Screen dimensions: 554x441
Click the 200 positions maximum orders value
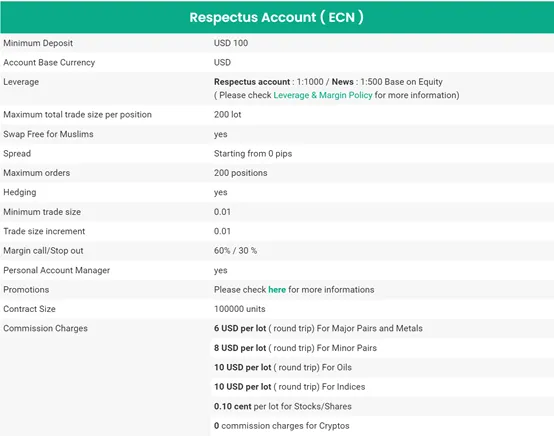click(x=240, y=173)
